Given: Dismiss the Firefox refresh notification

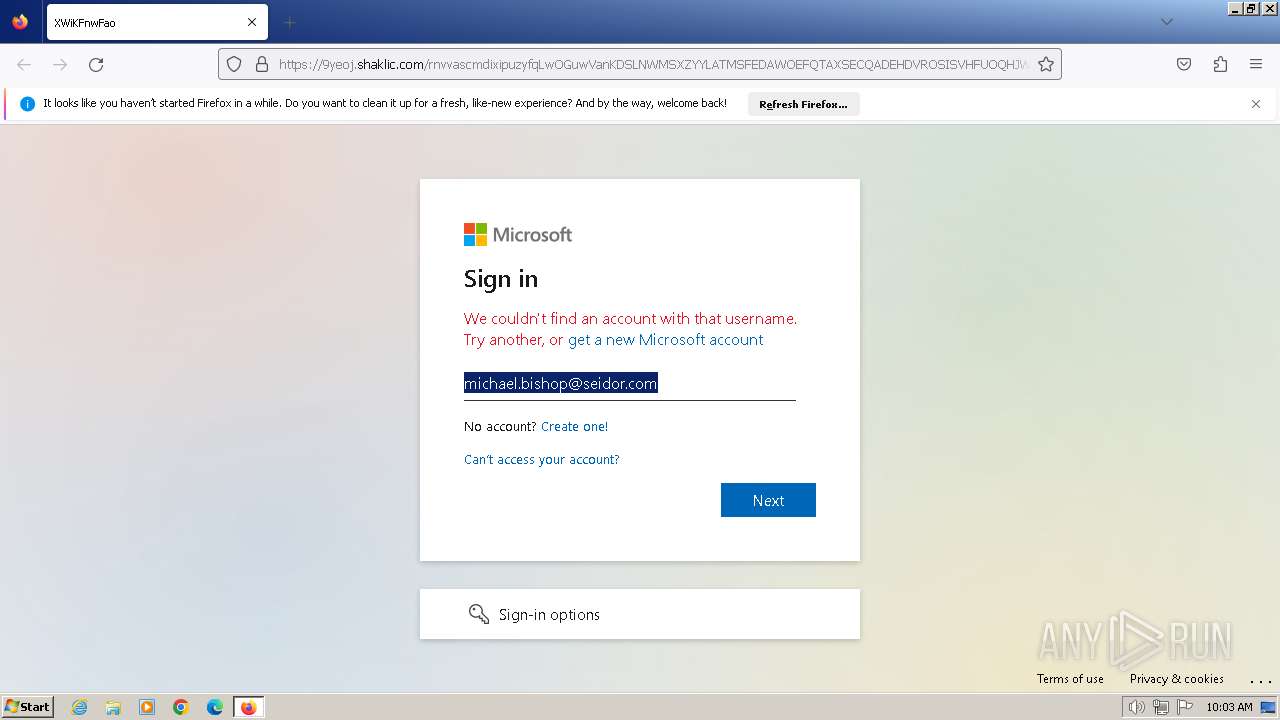Looking at the screenshot, I should 1256,104.
